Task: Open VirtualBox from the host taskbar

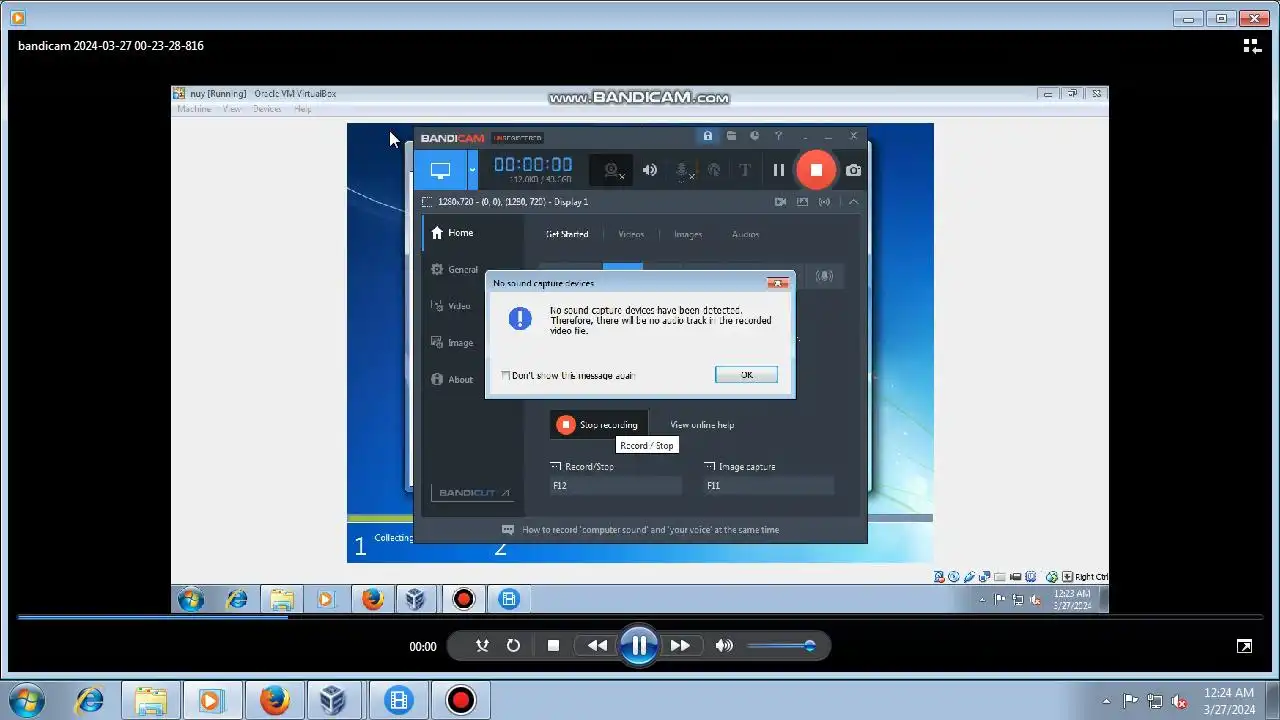Action: (x=333, y=700)
